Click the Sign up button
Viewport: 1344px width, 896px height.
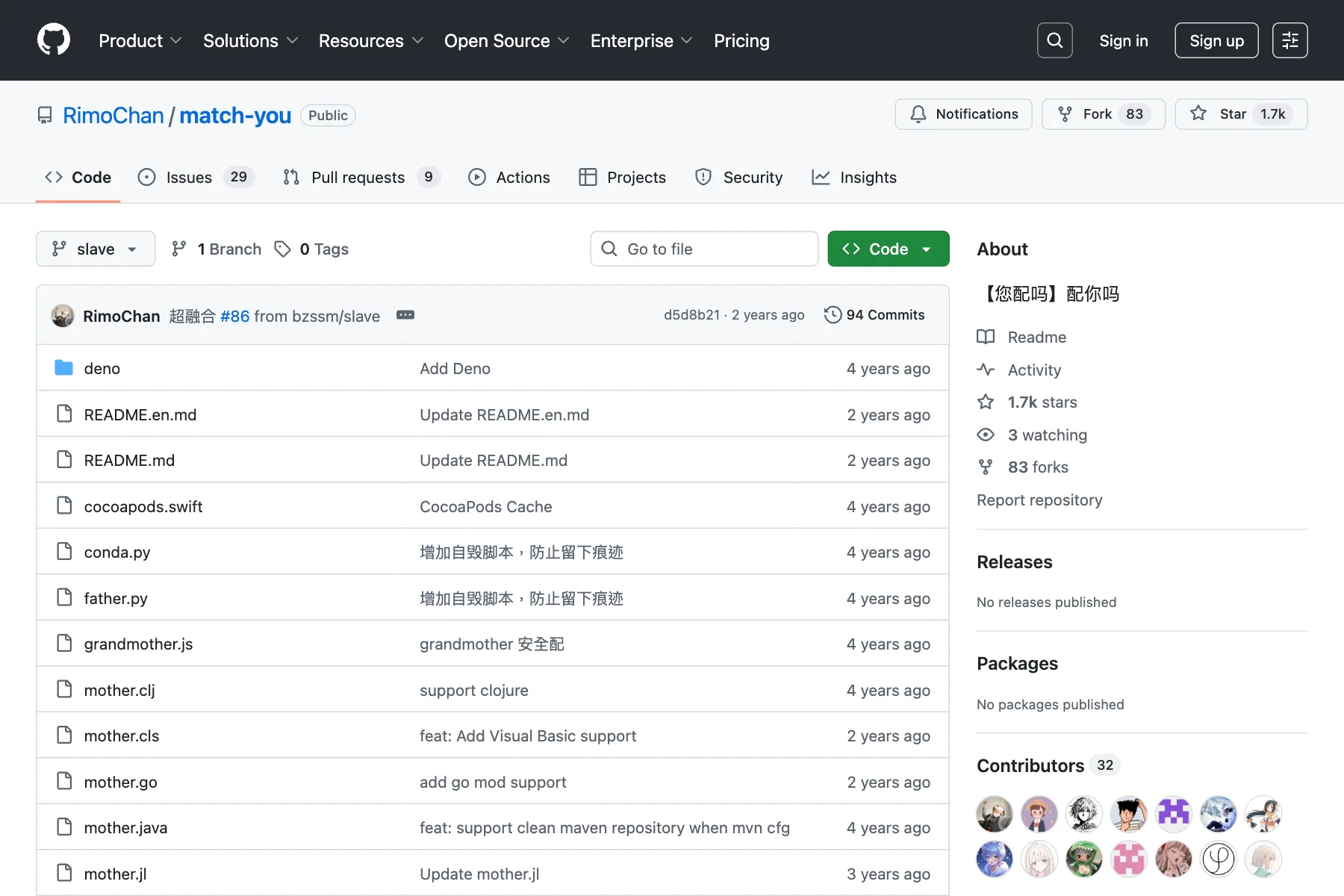click(x=1216, y=40)
